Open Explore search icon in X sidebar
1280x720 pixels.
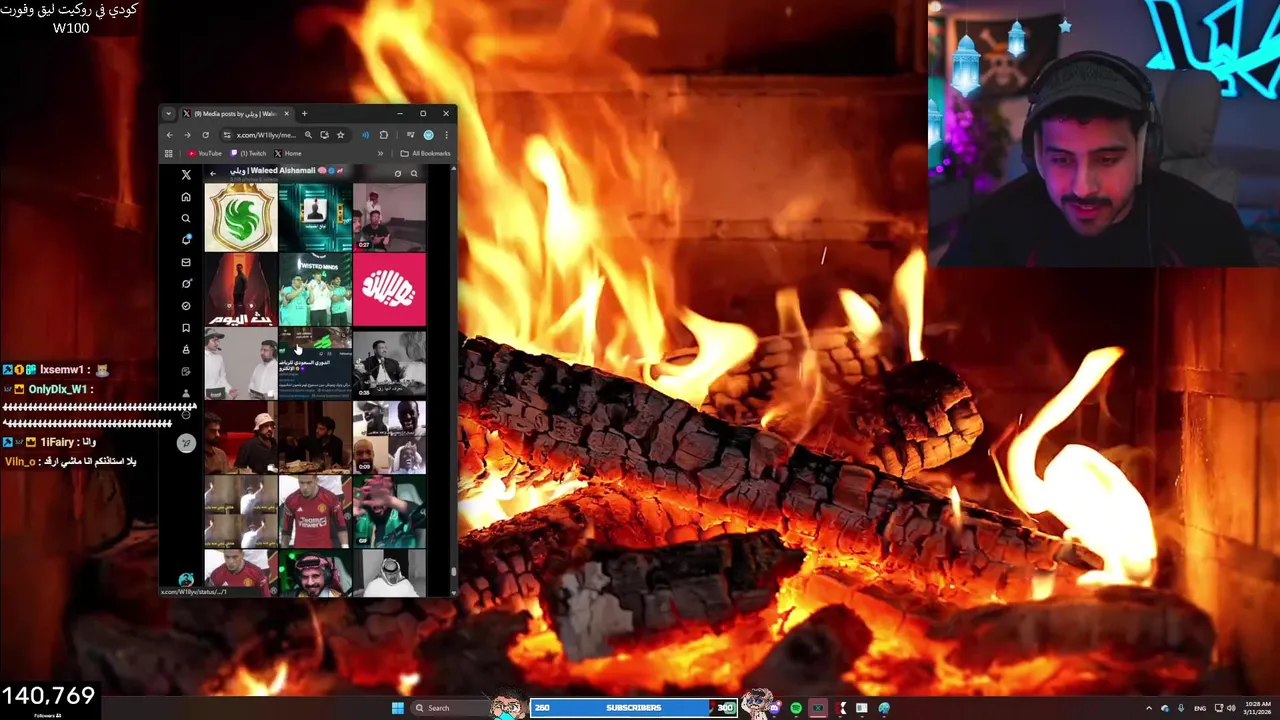186,218
